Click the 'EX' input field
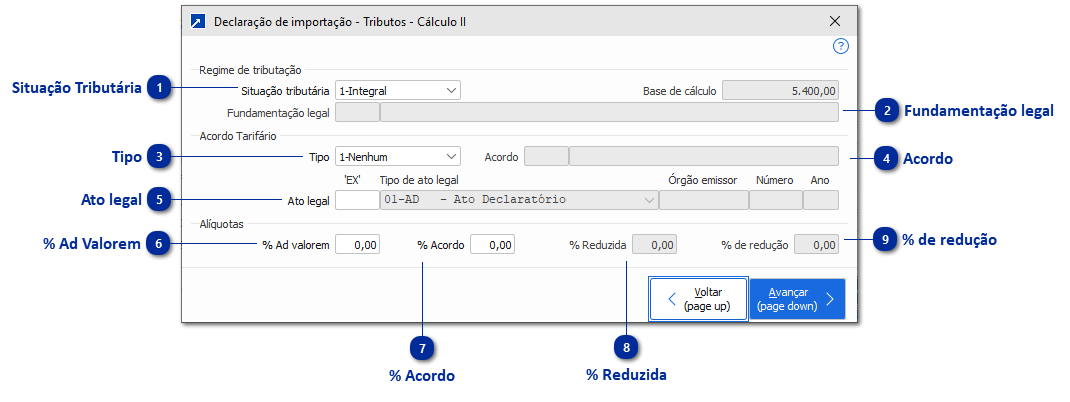1070x402 pixels. pos(356,200)
